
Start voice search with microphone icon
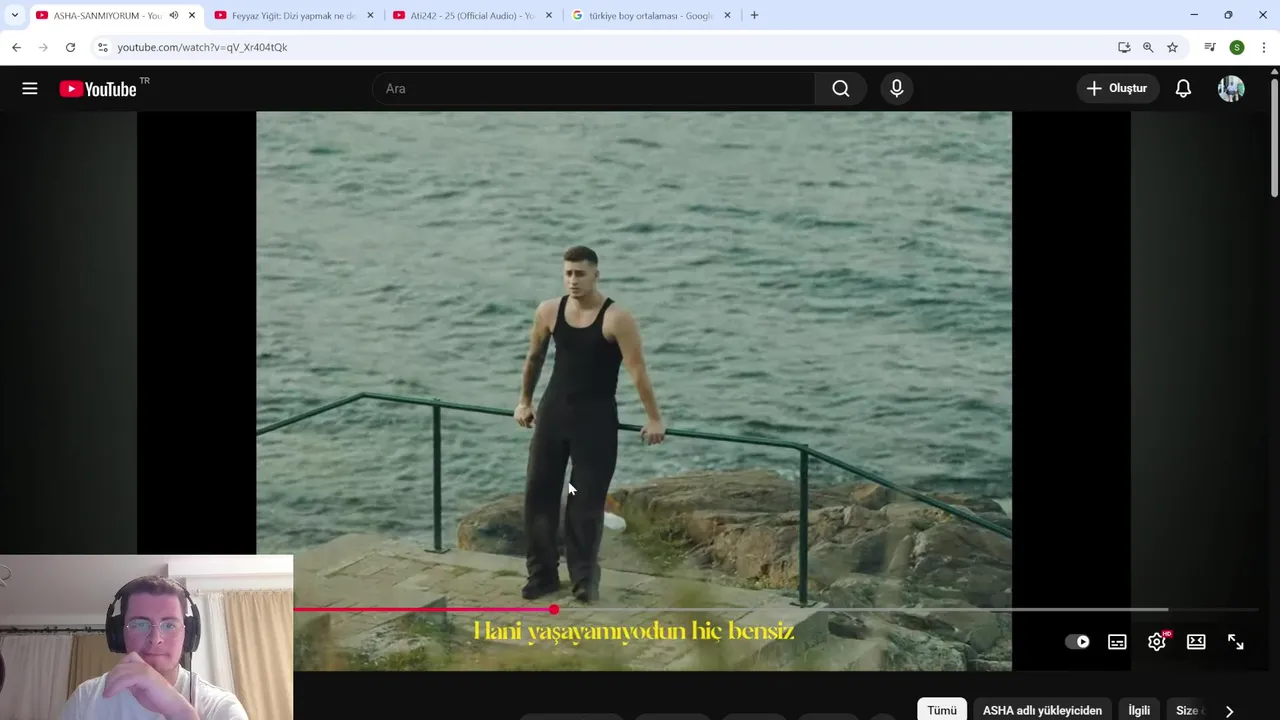point(897,89)
